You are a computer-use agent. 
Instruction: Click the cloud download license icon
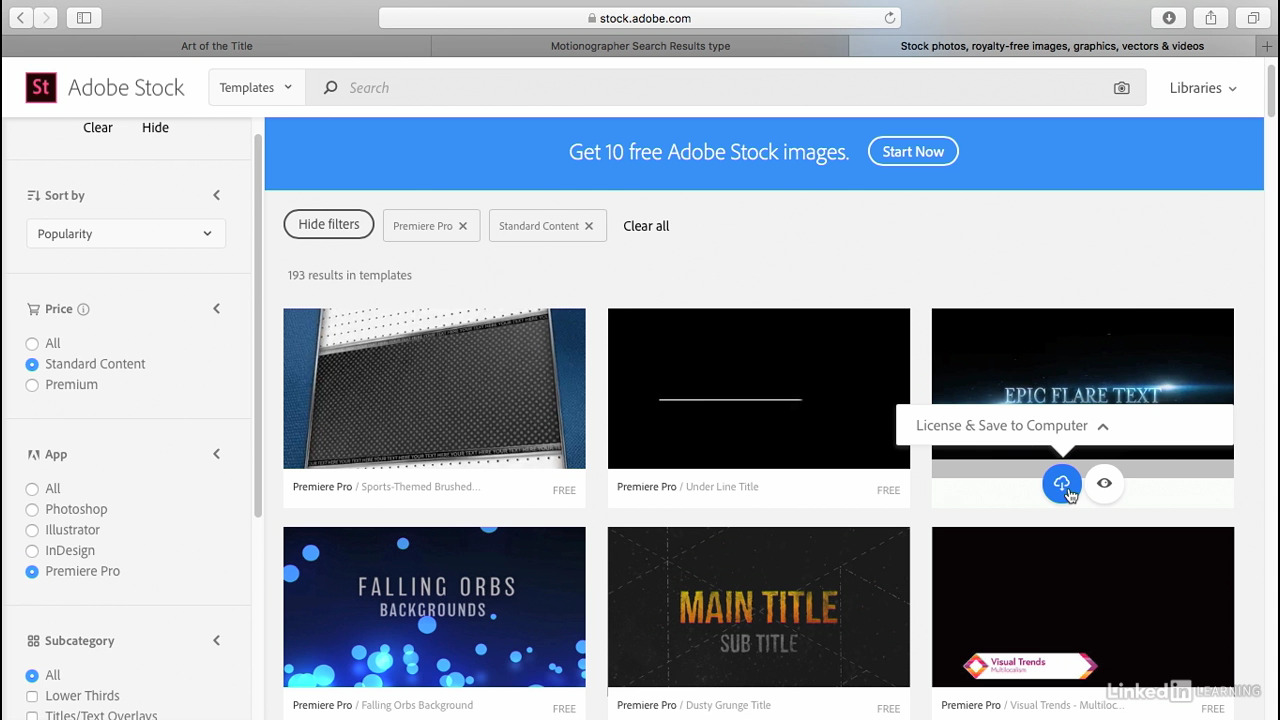coord(1061,484)
